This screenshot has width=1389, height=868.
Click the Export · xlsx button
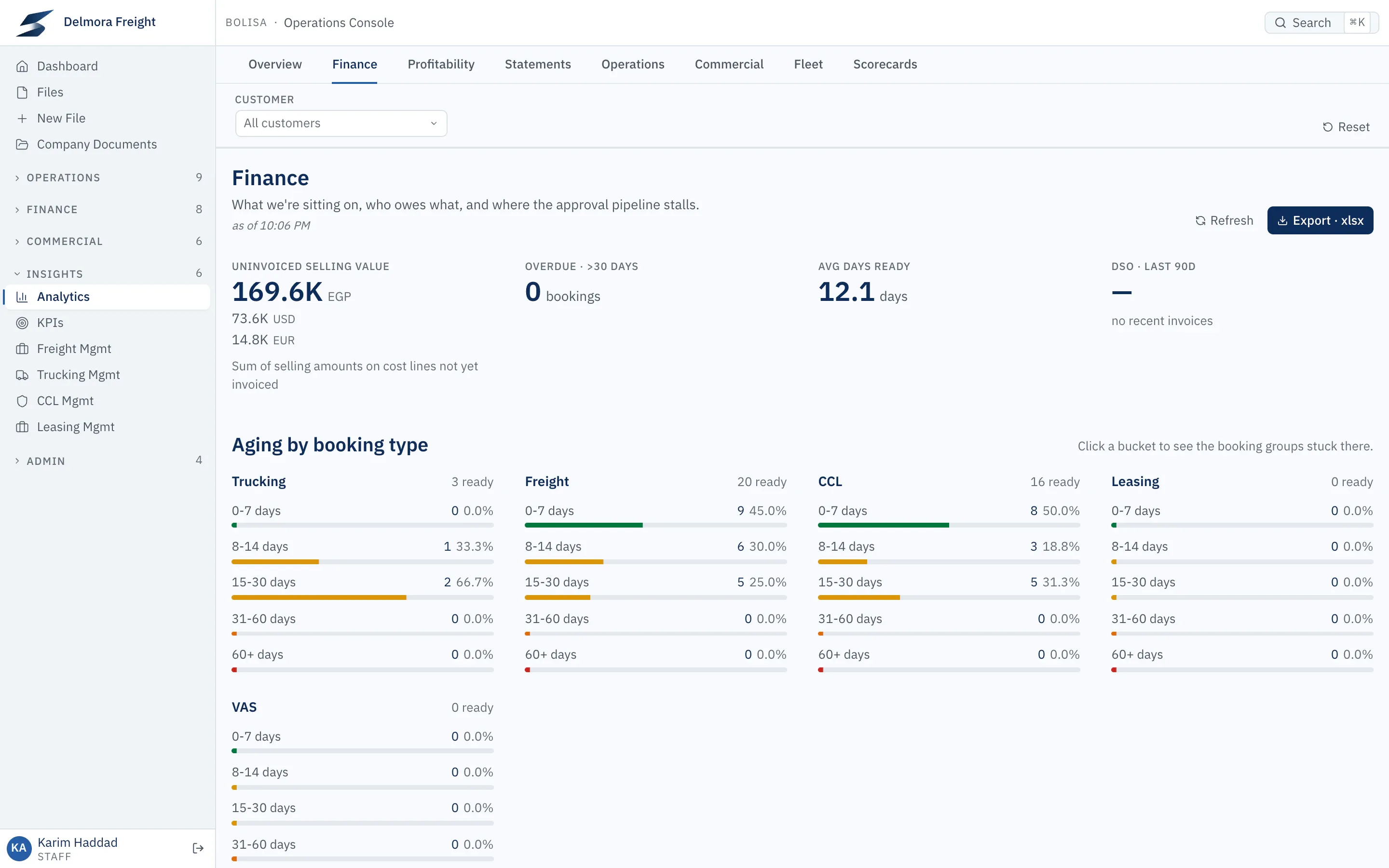(1320, 220)
